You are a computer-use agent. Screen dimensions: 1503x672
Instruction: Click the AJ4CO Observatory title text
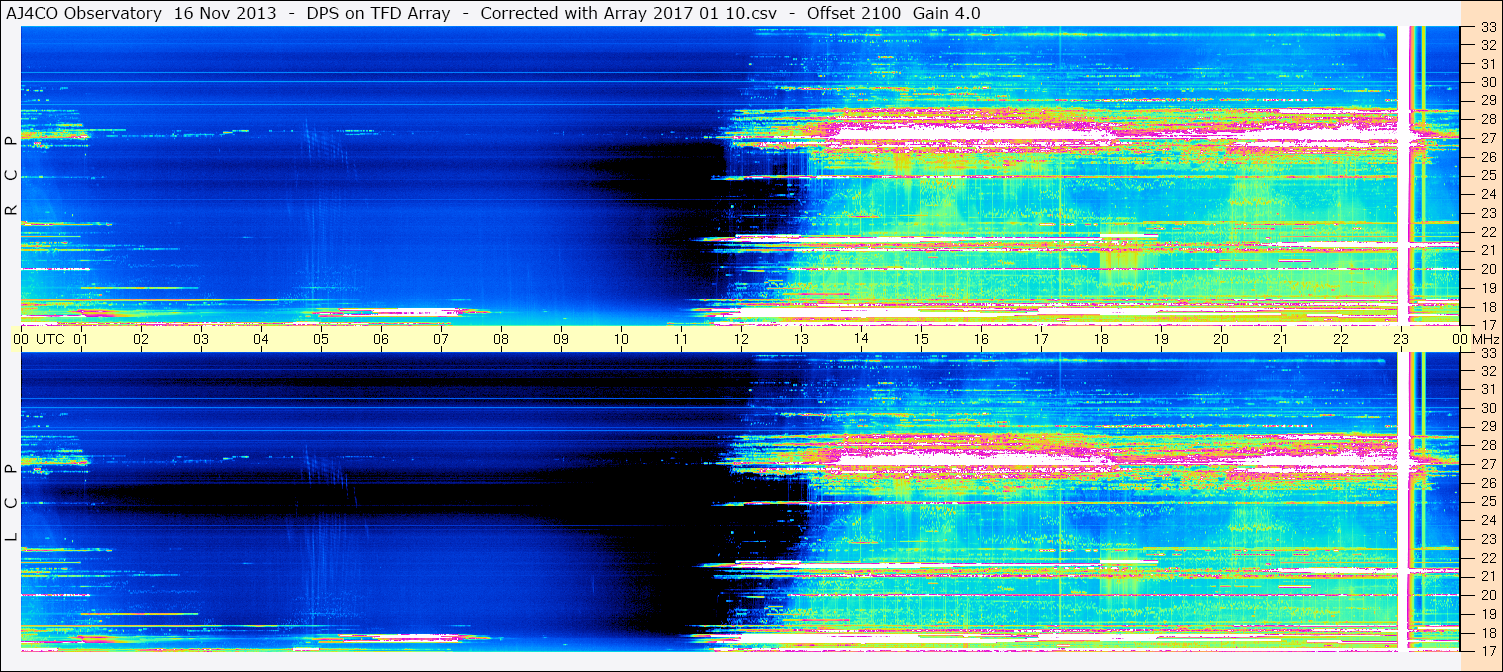[85, 13]
